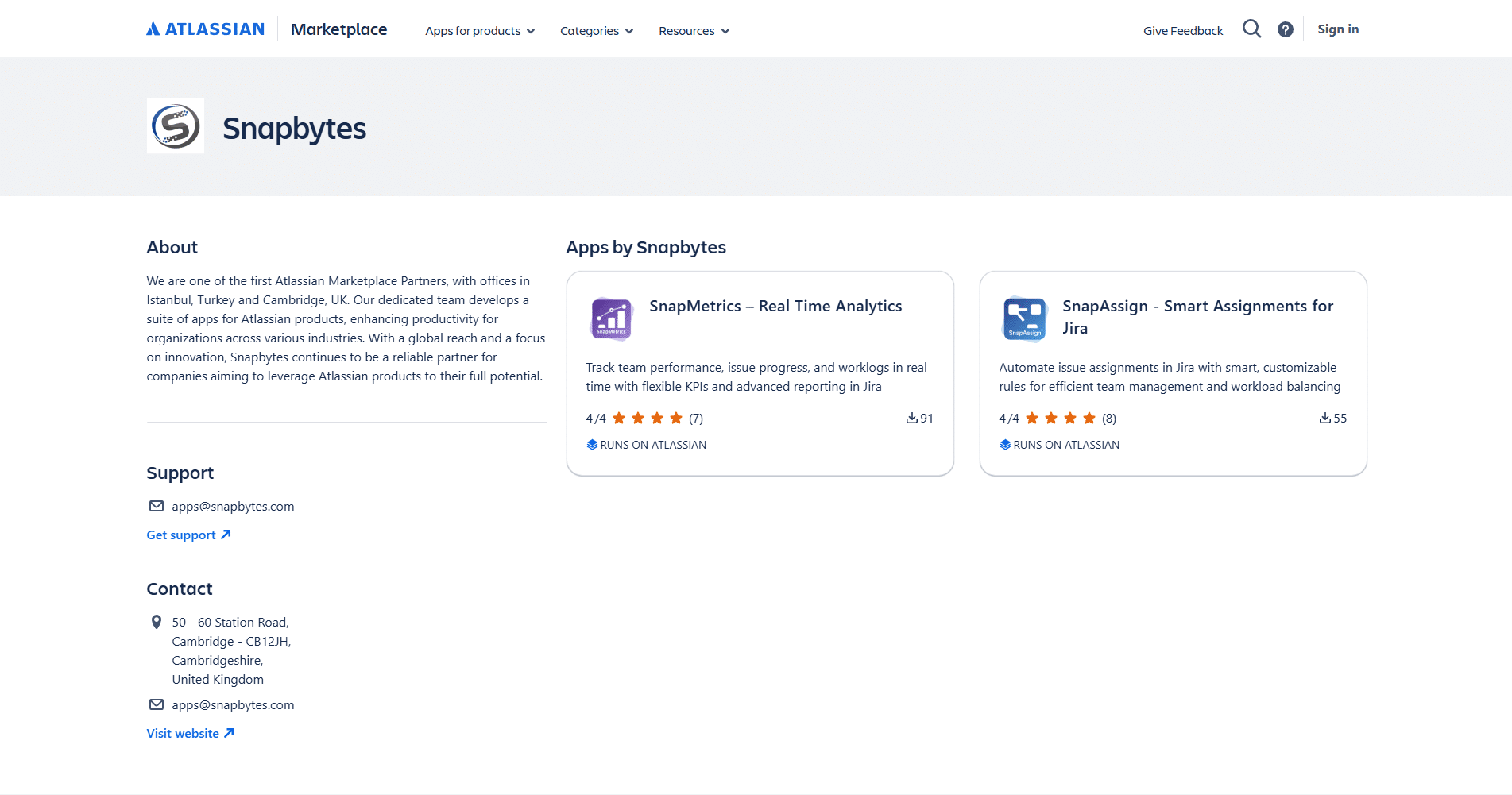Viewport: 1512px width, 795px height.
Task: Click the Snapbytes vendor logo
Action: pos(176,126)
